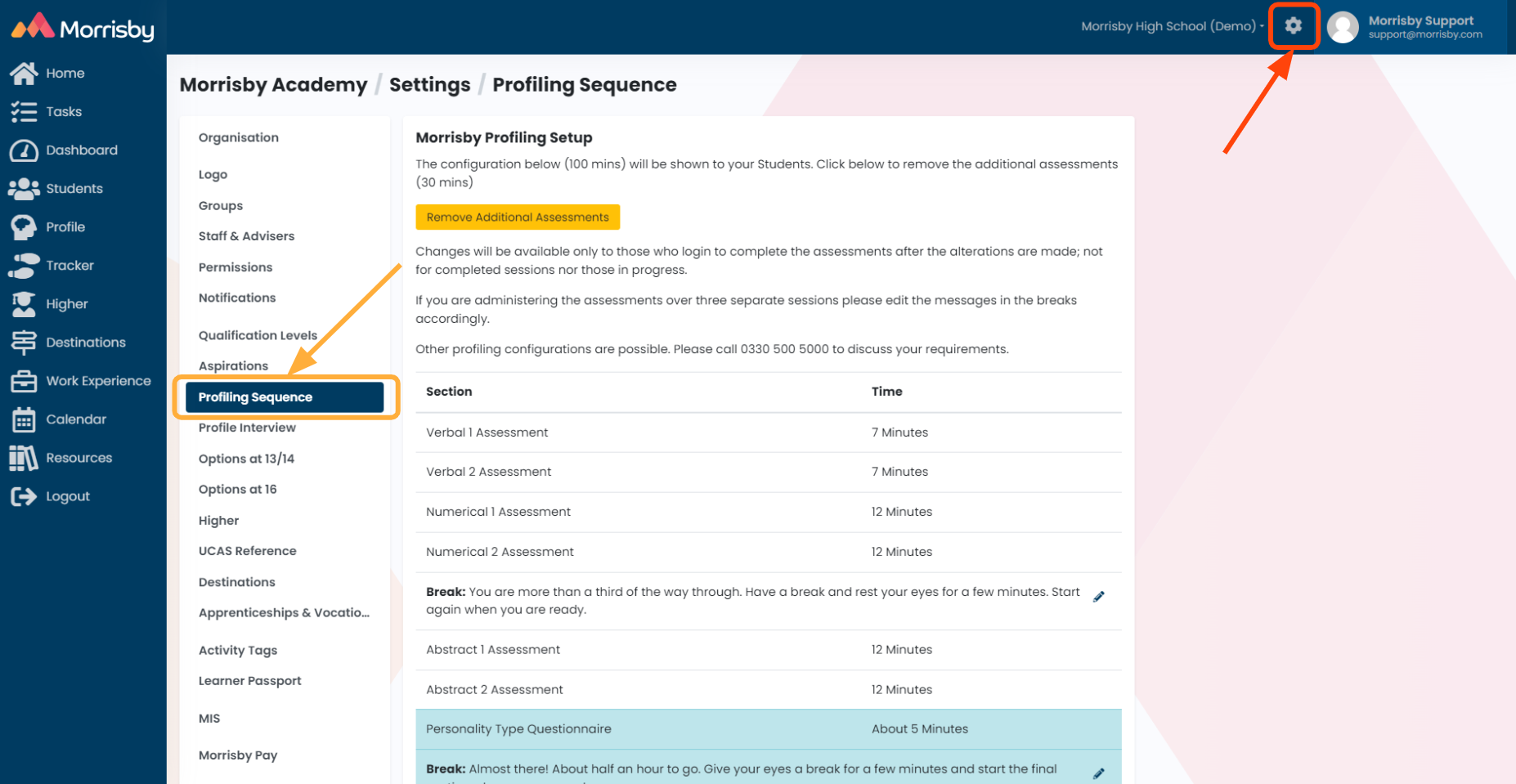
Task: Click the Work Experience briefcase icon
Action: point(24,381)
